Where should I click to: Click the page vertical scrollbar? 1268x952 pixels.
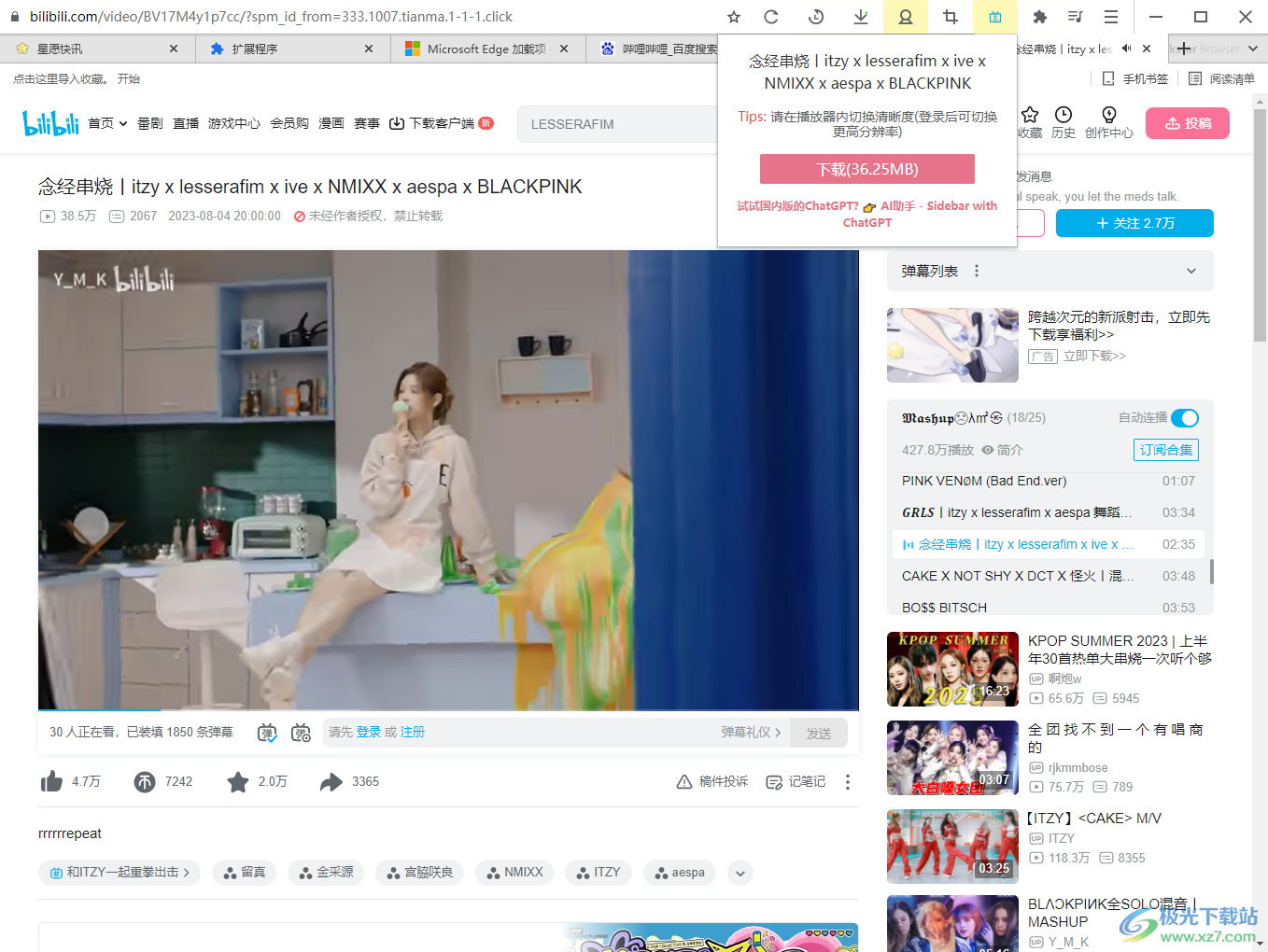[1261, 224]
